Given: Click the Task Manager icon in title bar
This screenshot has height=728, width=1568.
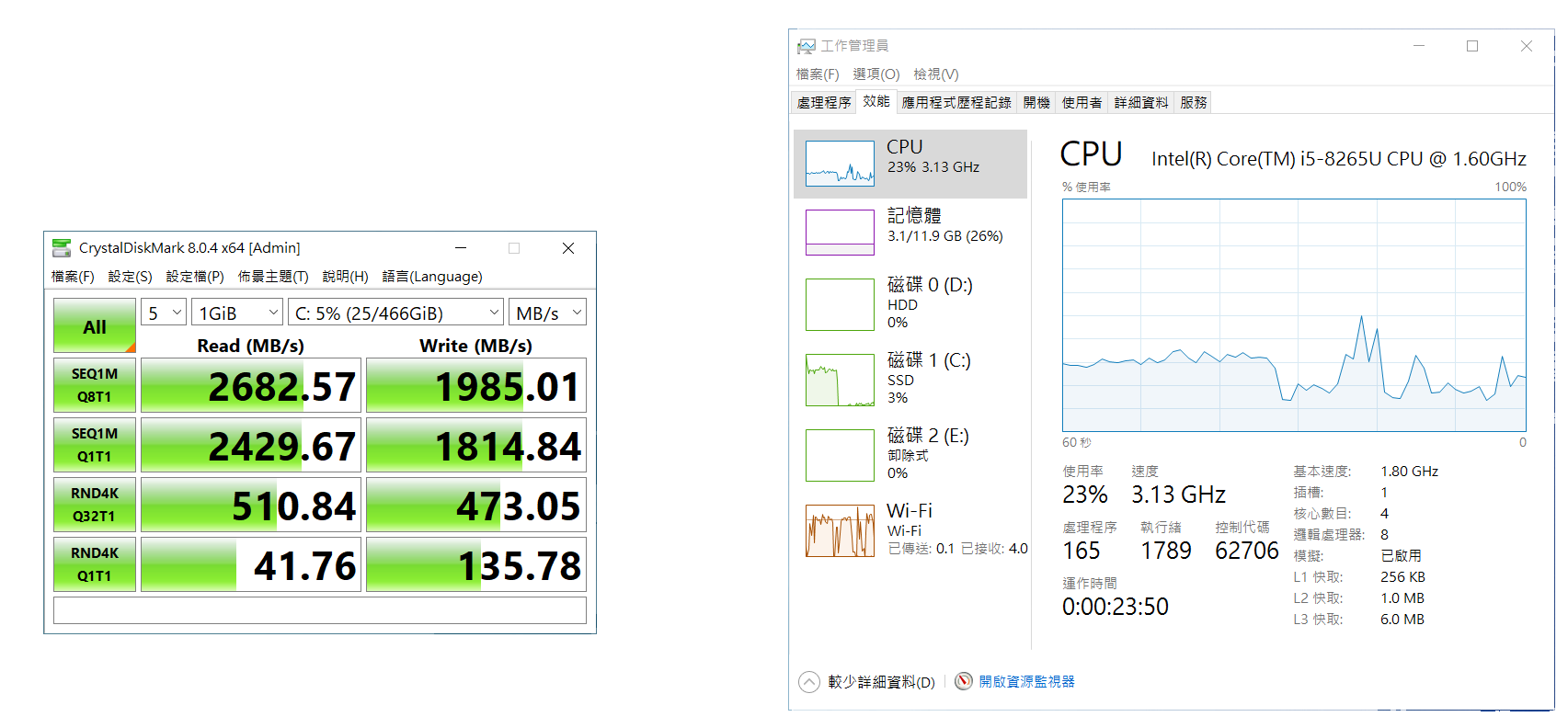Looking at the screenshot, I should click(x=807, y=46).
